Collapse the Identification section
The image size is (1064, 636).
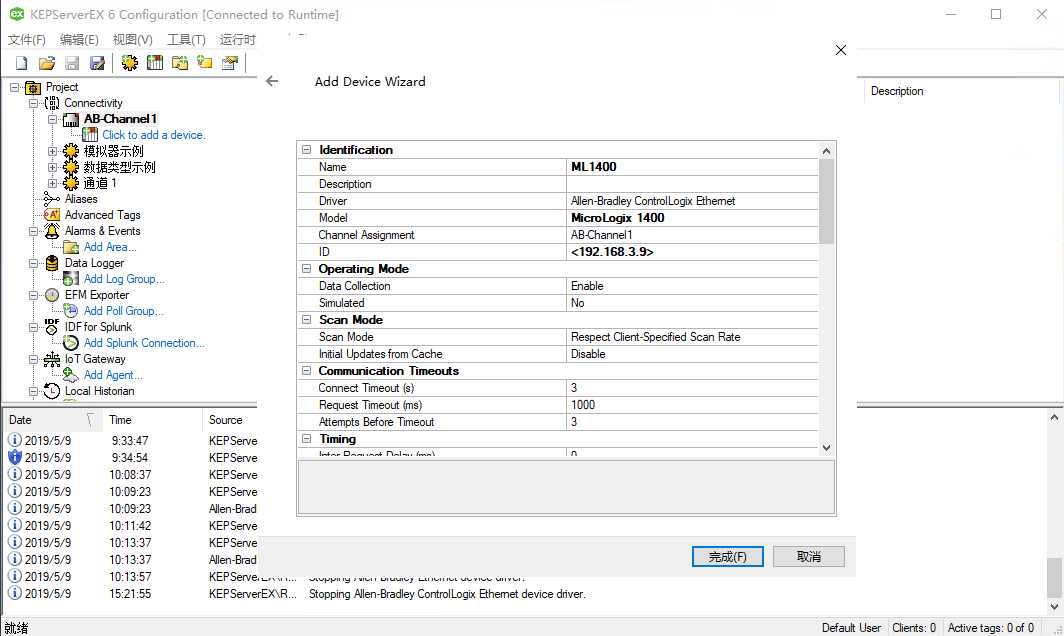point(306,149)
